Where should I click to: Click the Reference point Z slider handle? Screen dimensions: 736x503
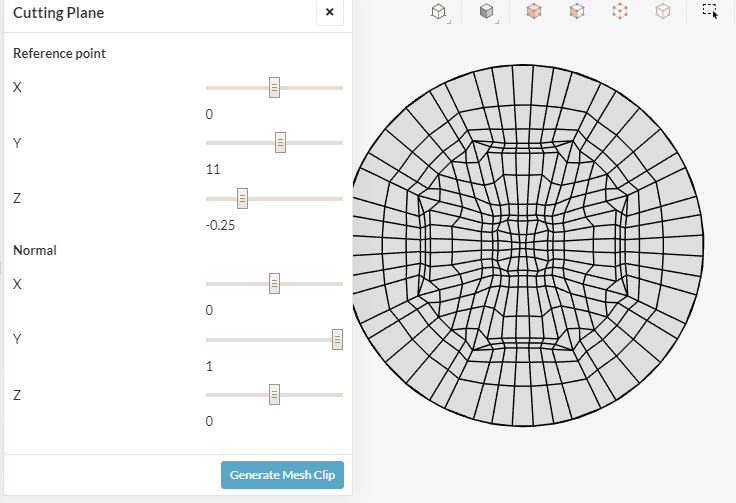click(x=242, y=199)
